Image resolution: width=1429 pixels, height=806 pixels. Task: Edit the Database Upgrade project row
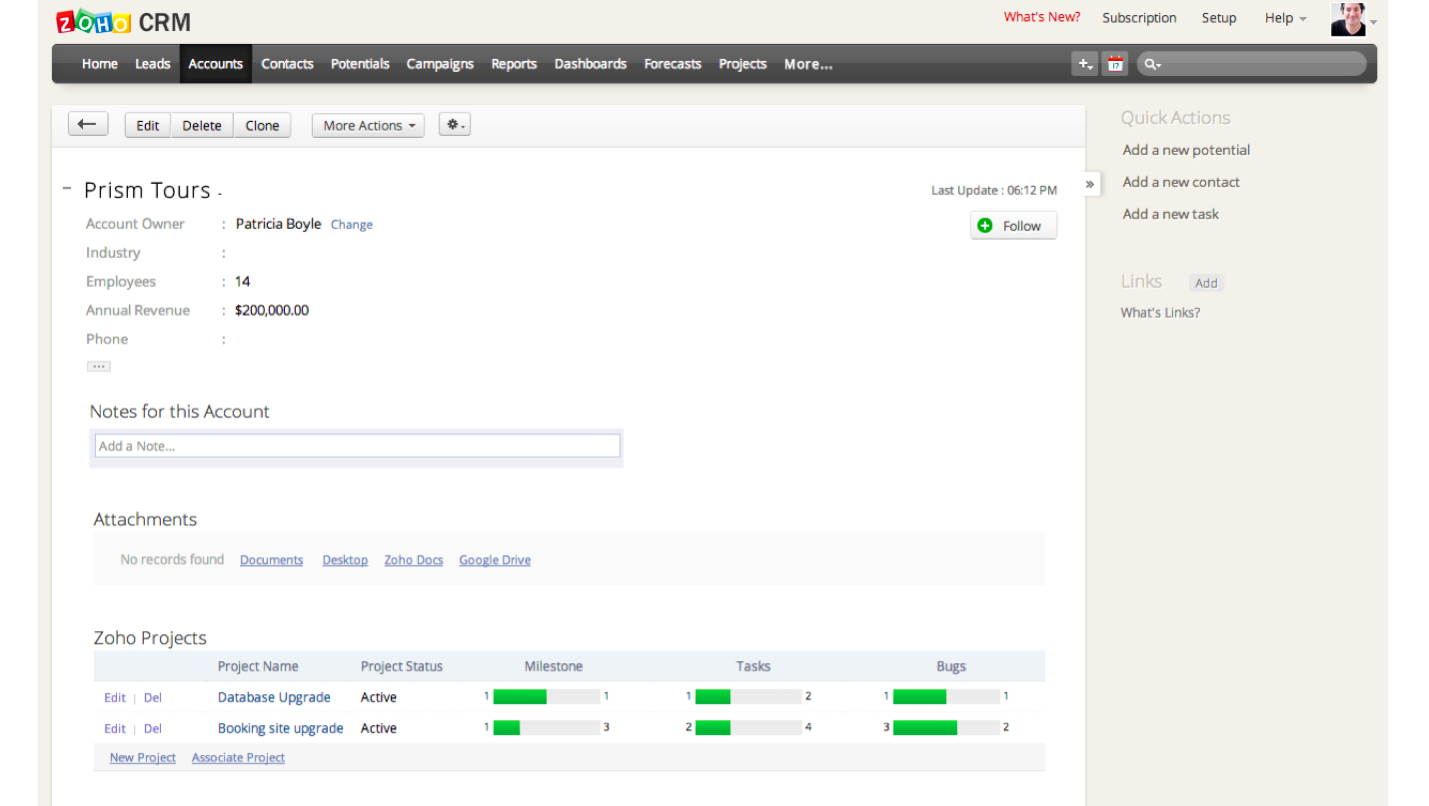pyautogui.click(x=115, y=698)
